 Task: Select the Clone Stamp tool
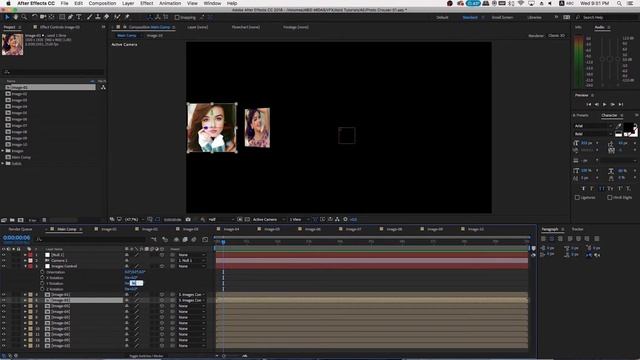tap(98, 17)
